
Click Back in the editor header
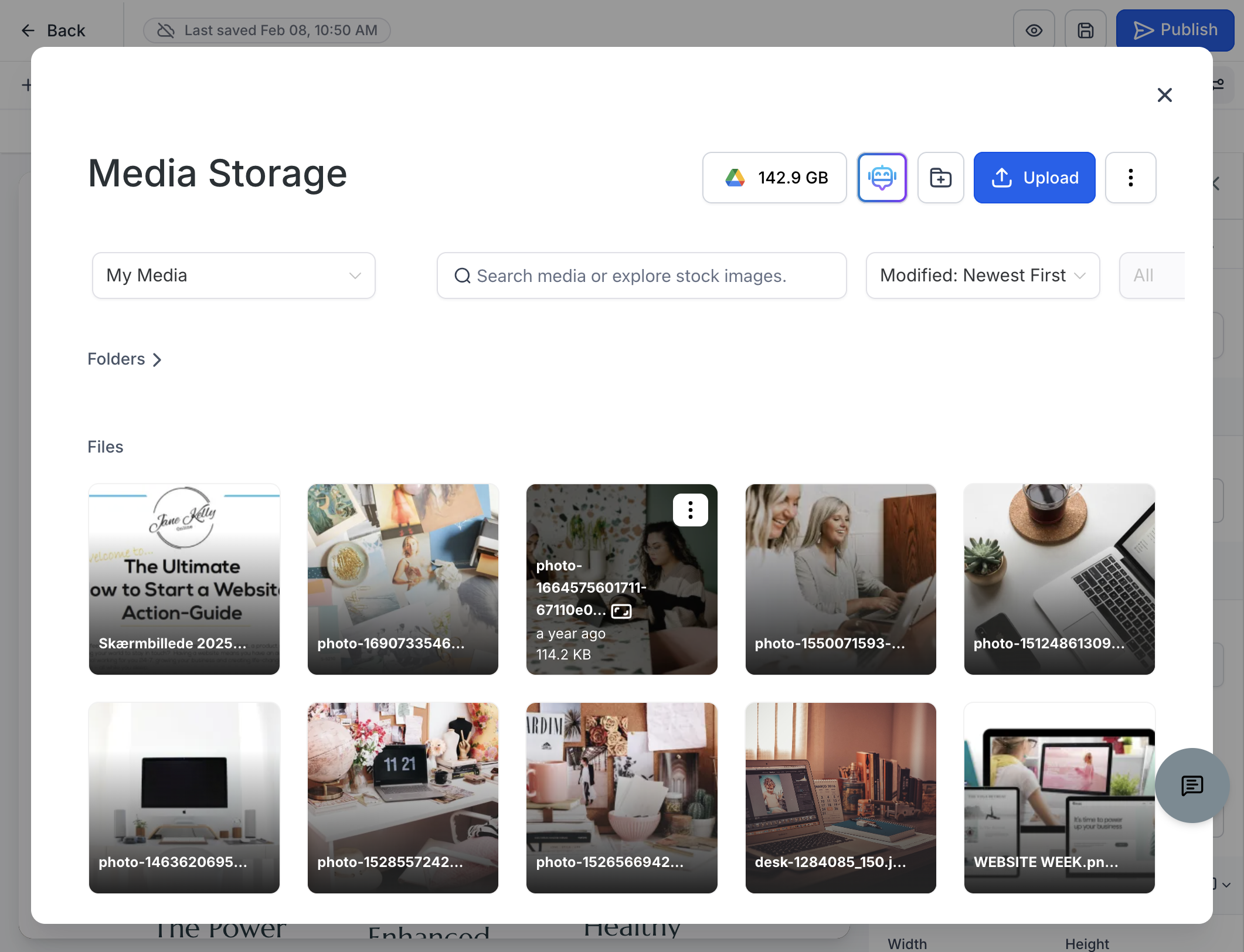pyautogui.click(x=53, y=30)
